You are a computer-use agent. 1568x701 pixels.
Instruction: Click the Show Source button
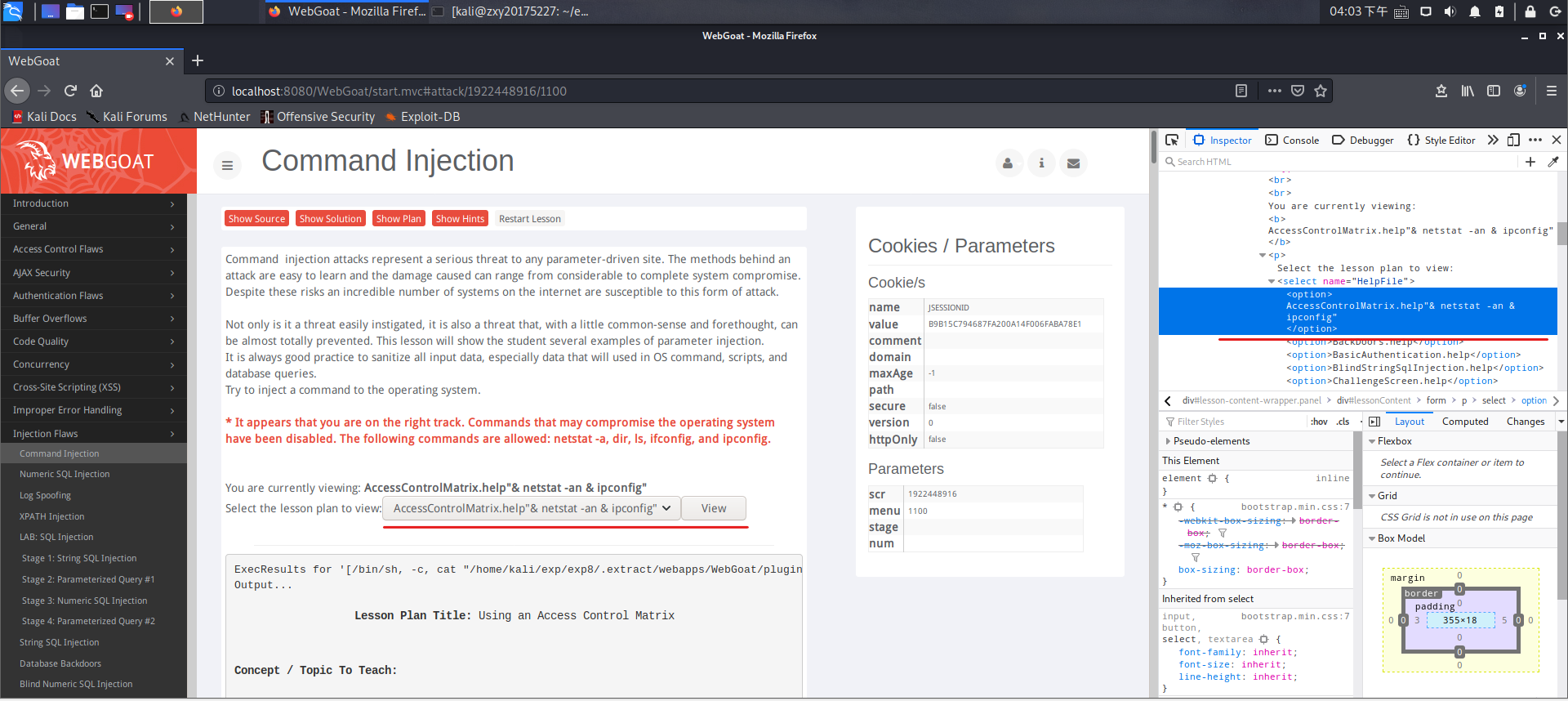point(256,219)
